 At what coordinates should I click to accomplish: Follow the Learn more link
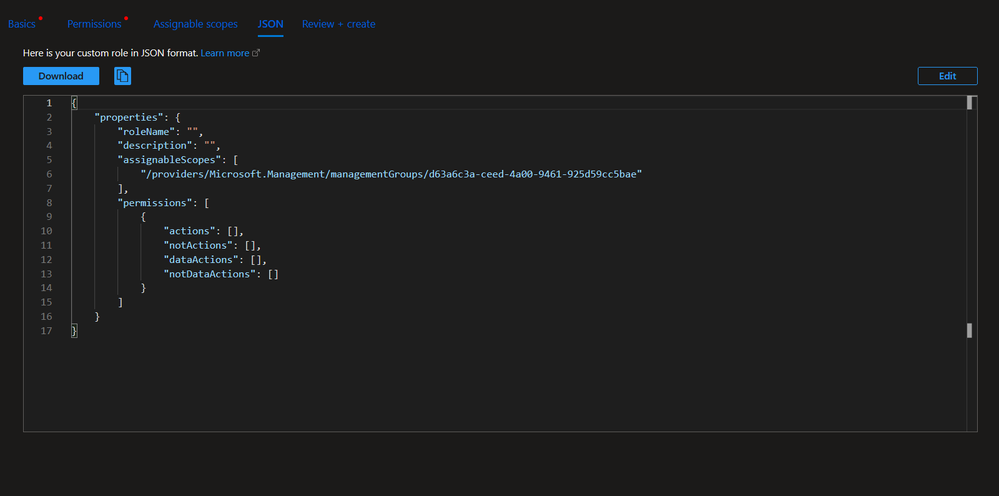pos(224,52)
